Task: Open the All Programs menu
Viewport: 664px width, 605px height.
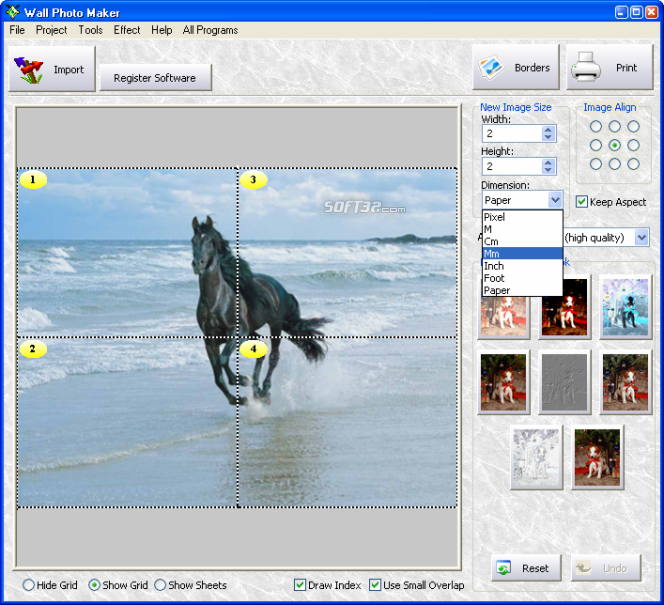Action: pos(210,30)
